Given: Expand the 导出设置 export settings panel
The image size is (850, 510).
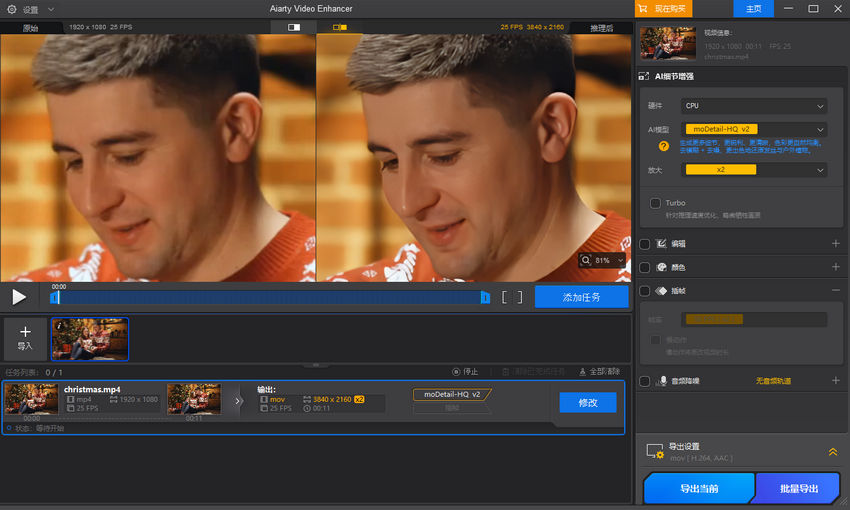Looking at the screenshot, I should point(832,452).
